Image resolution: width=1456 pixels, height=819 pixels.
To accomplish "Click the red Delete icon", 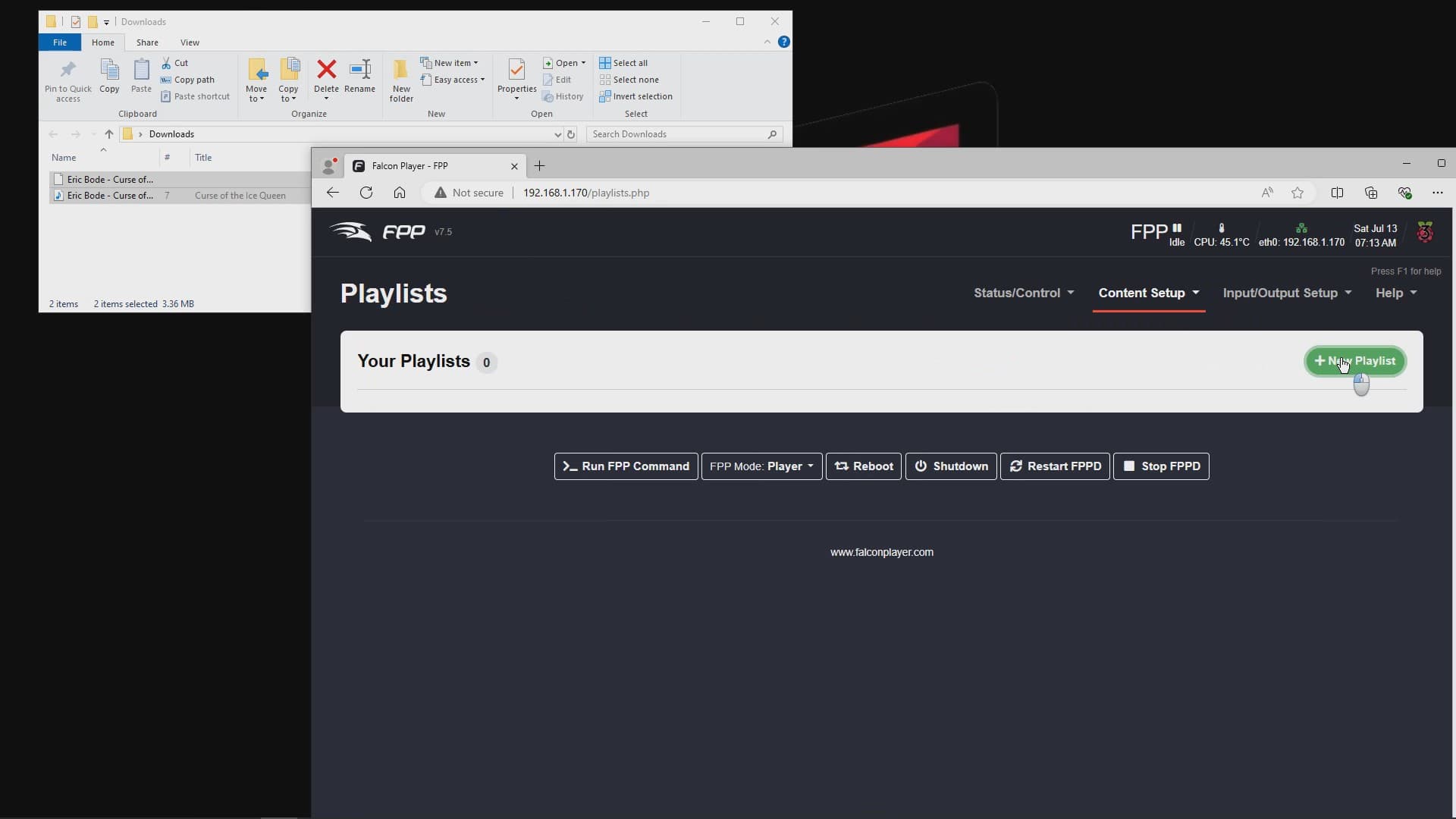I will (326, 70).
